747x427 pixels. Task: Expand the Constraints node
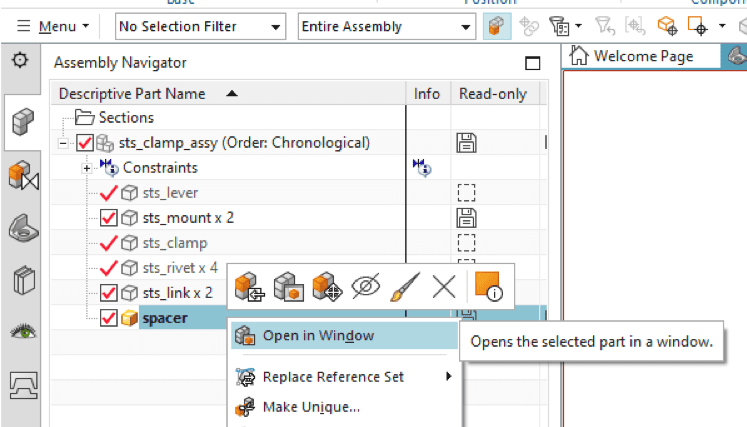coord(87,168)
